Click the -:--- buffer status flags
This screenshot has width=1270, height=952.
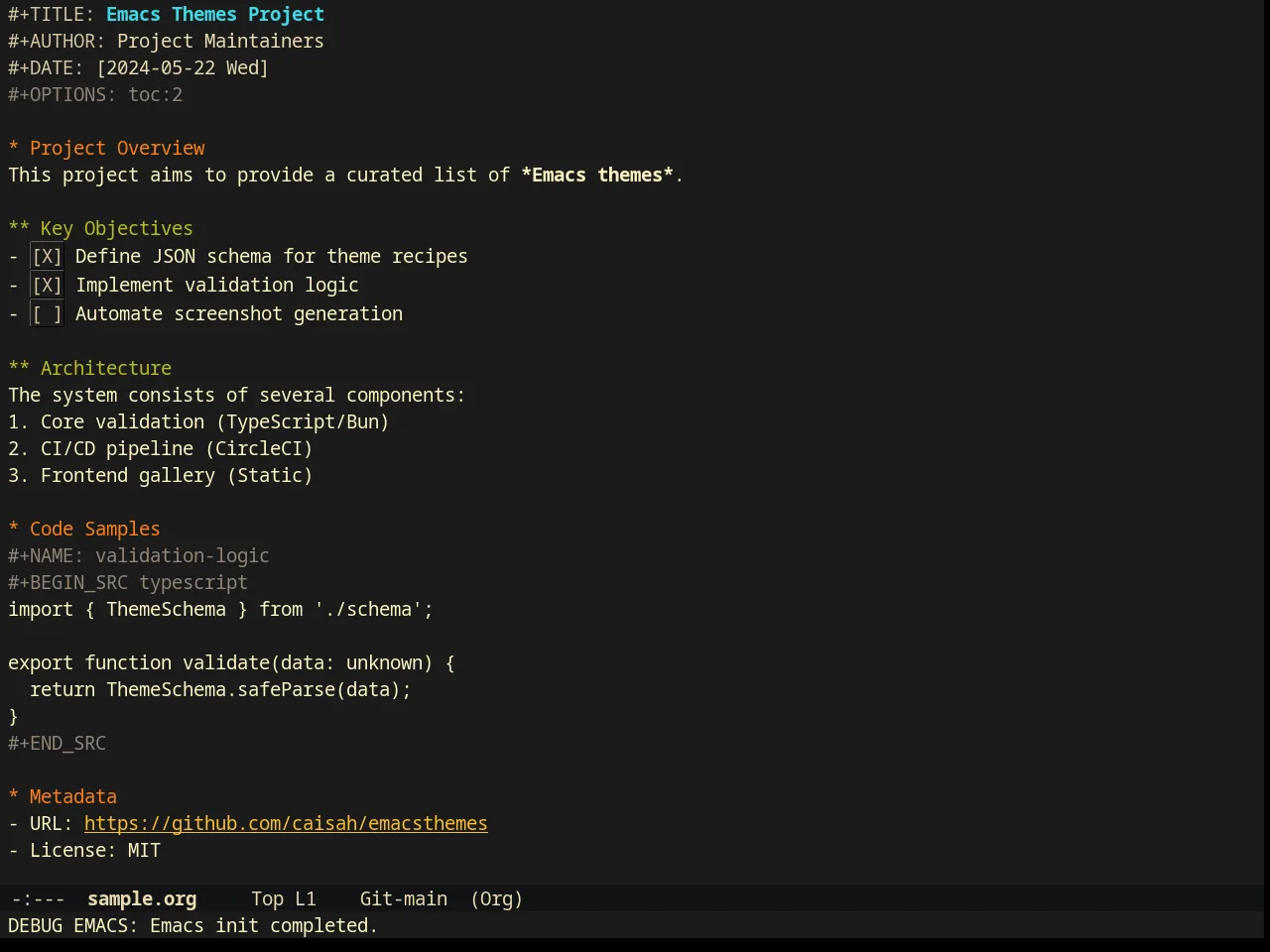click(38, 898)
